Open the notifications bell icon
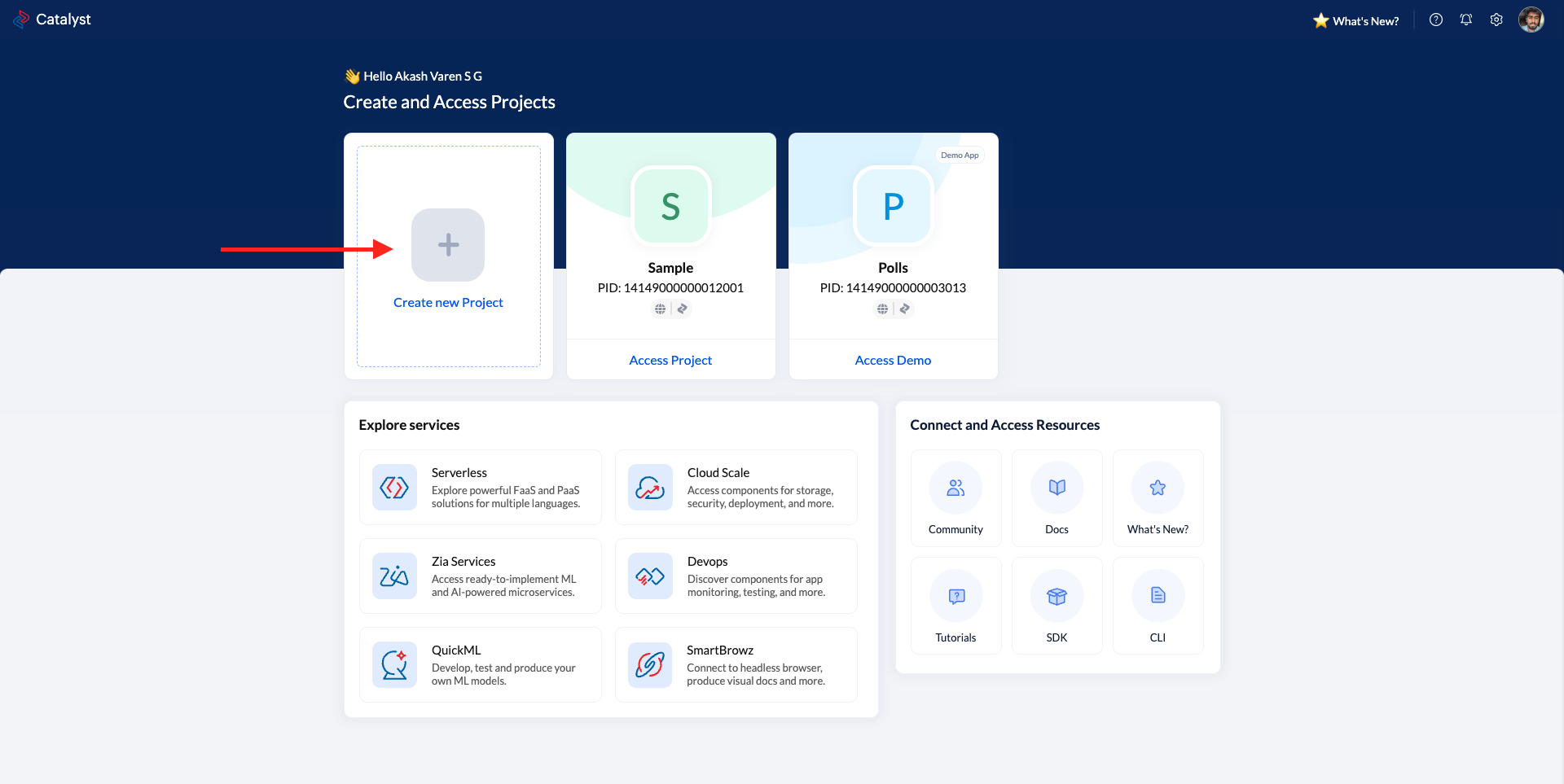Image resolution: width=1564 pixels, height=784 pixels. 1466,20
